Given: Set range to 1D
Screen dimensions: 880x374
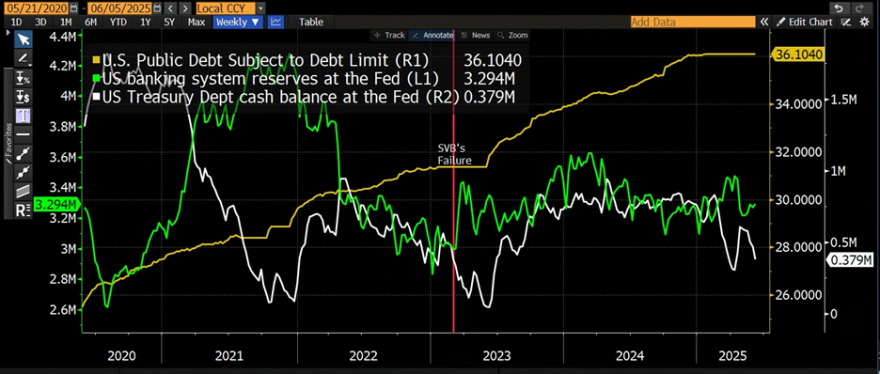Looking at the screenshot, I should click(17, 22).
